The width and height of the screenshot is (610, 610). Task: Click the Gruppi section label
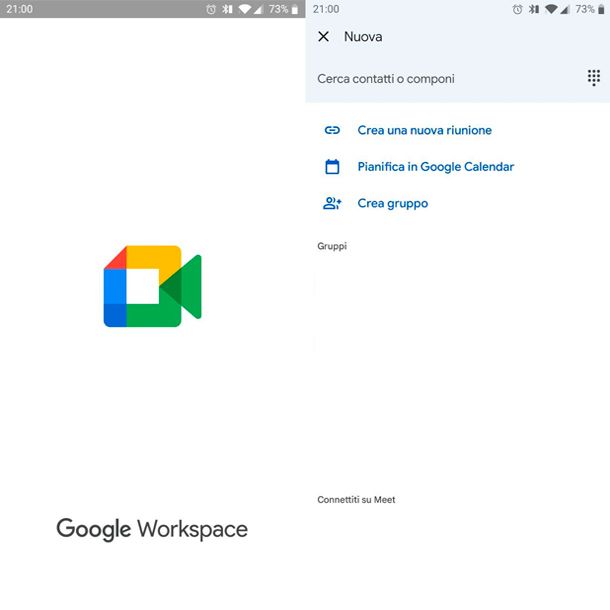click(332, 246)
